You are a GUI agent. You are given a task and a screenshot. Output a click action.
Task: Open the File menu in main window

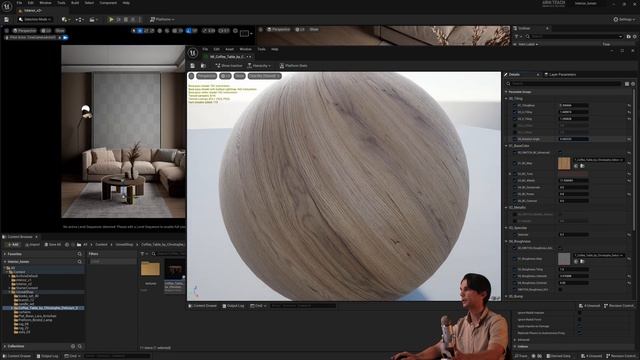(x=19, y=3)
